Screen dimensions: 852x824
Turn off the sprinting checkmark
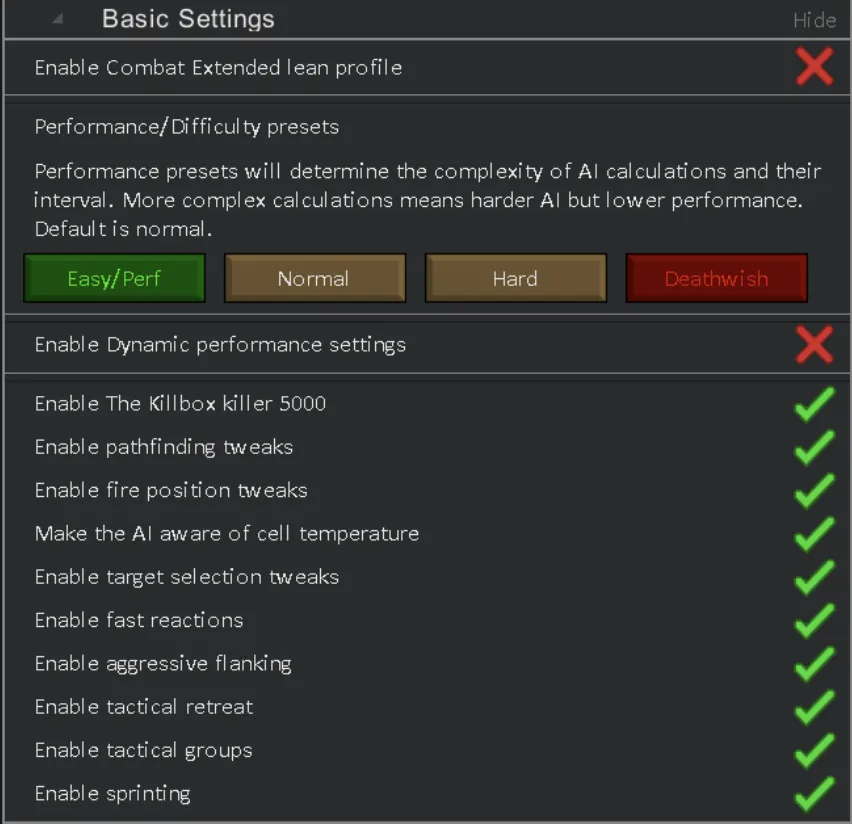[x=814, y=794]
